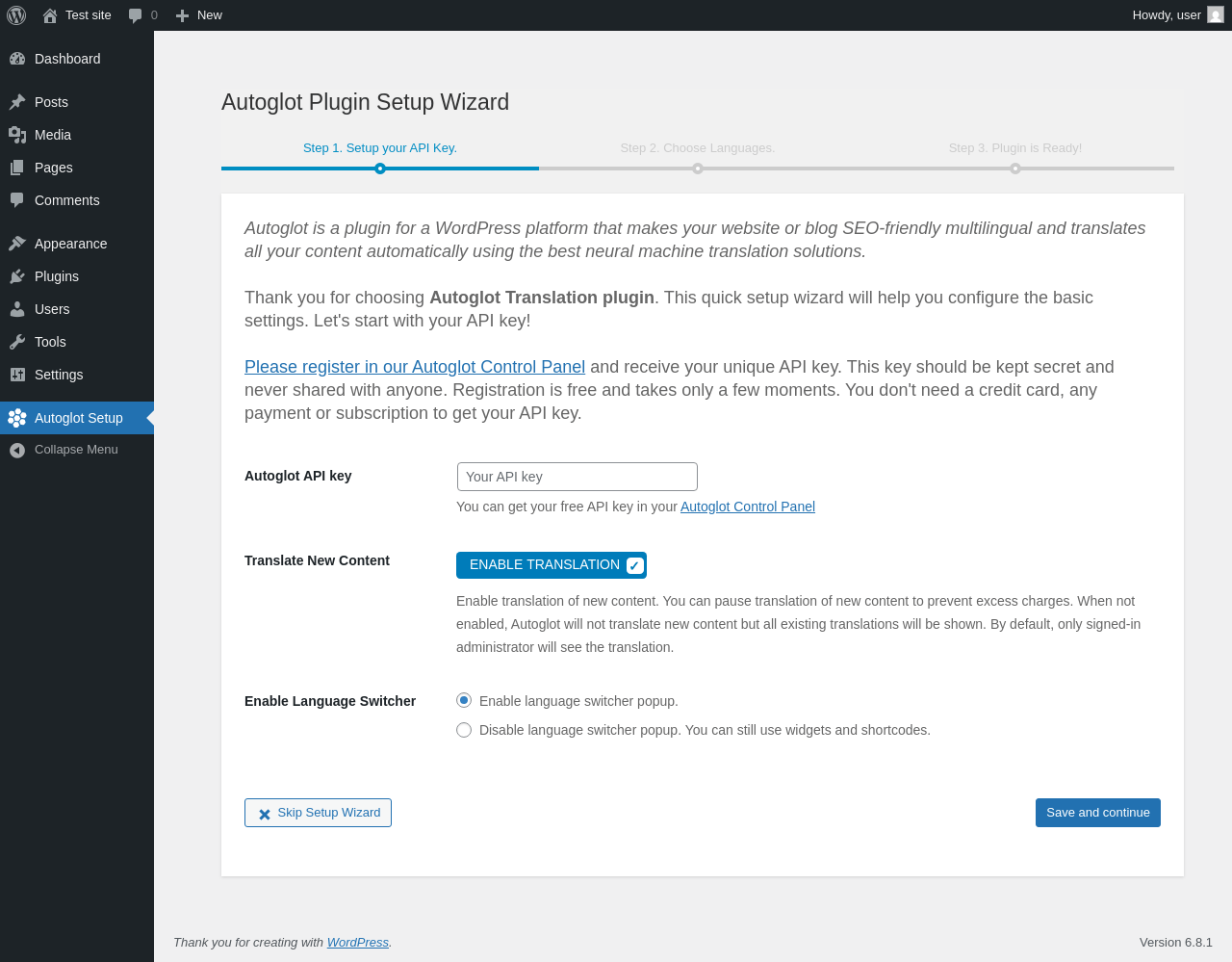Select Enable language switcher popup option
Viewport: 1232px width, 962px height.
click(x=464, y=701)
